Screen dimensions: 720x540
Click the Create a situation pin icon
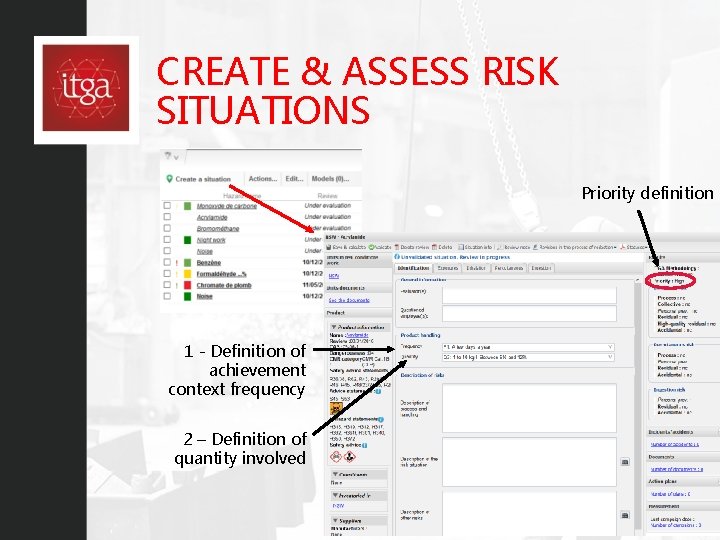pyautogui.click(x=169, y=179)
